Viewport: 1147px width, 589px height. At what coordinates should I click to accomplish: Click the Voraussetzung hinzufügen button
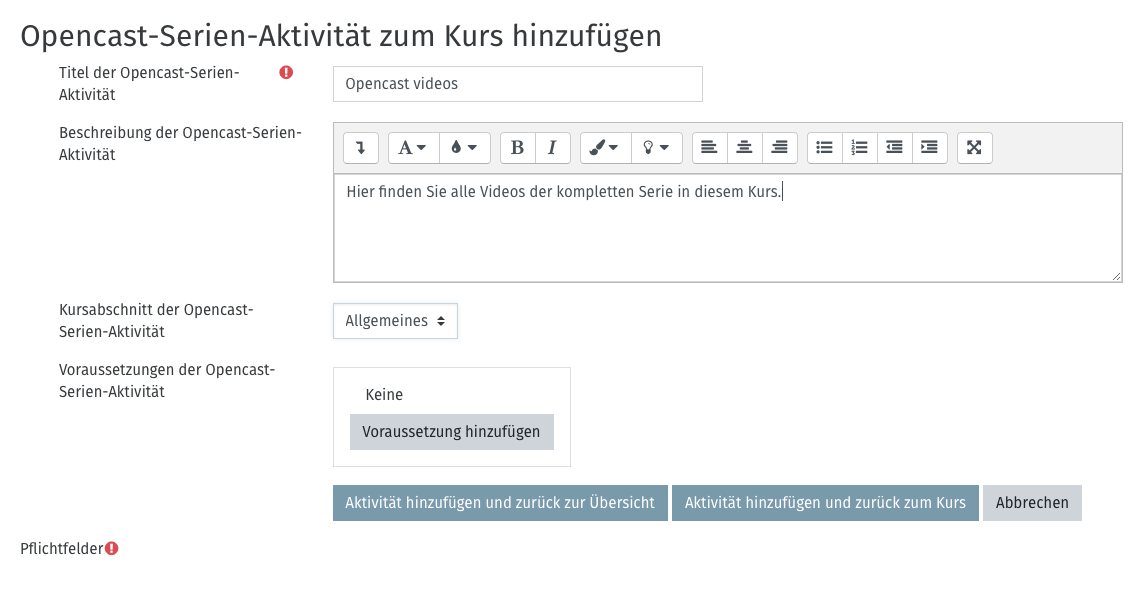(x=451, y=432)
